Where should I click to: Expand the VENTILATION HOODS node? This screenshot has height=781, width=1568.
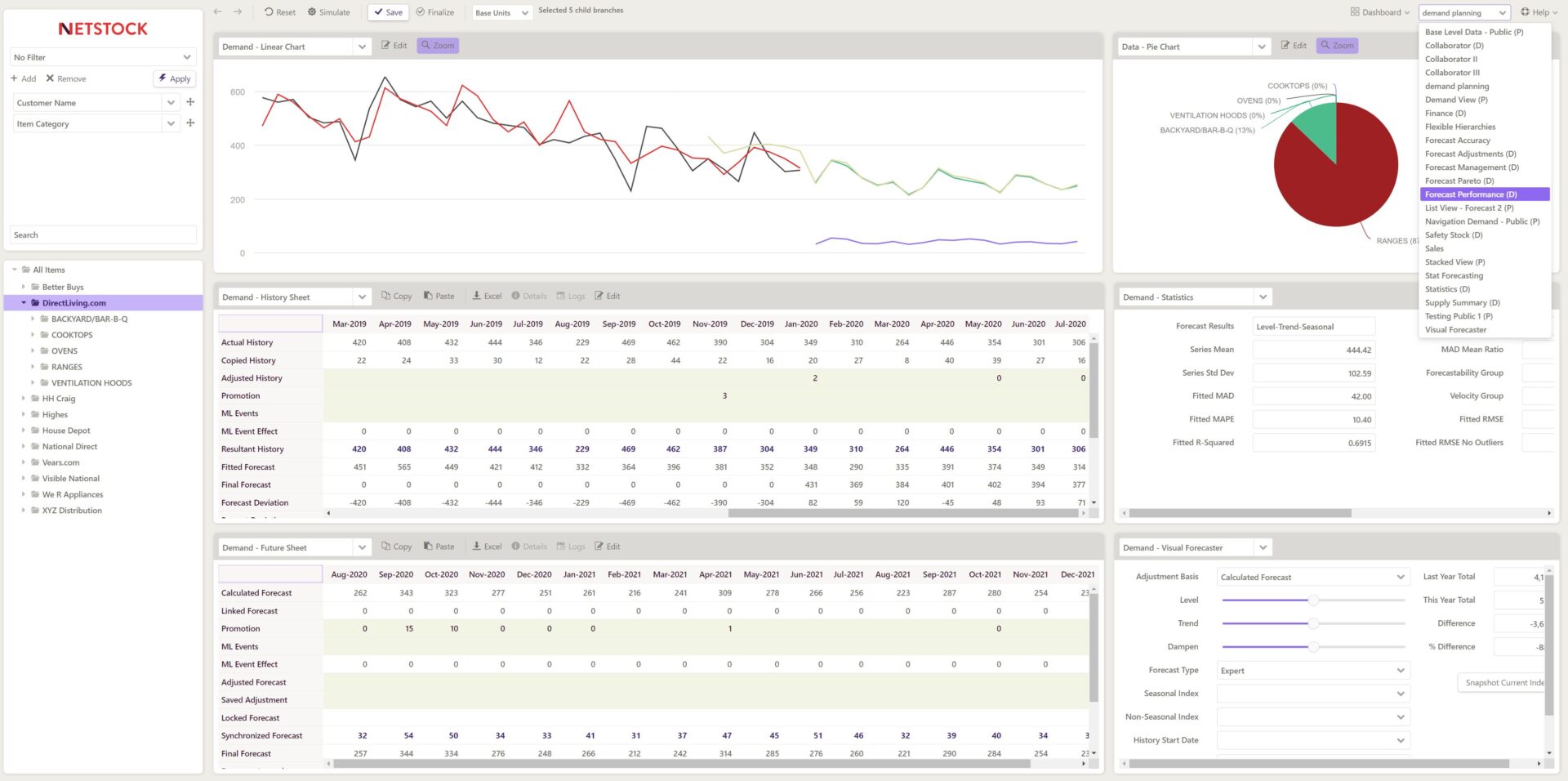coord(33,383)
